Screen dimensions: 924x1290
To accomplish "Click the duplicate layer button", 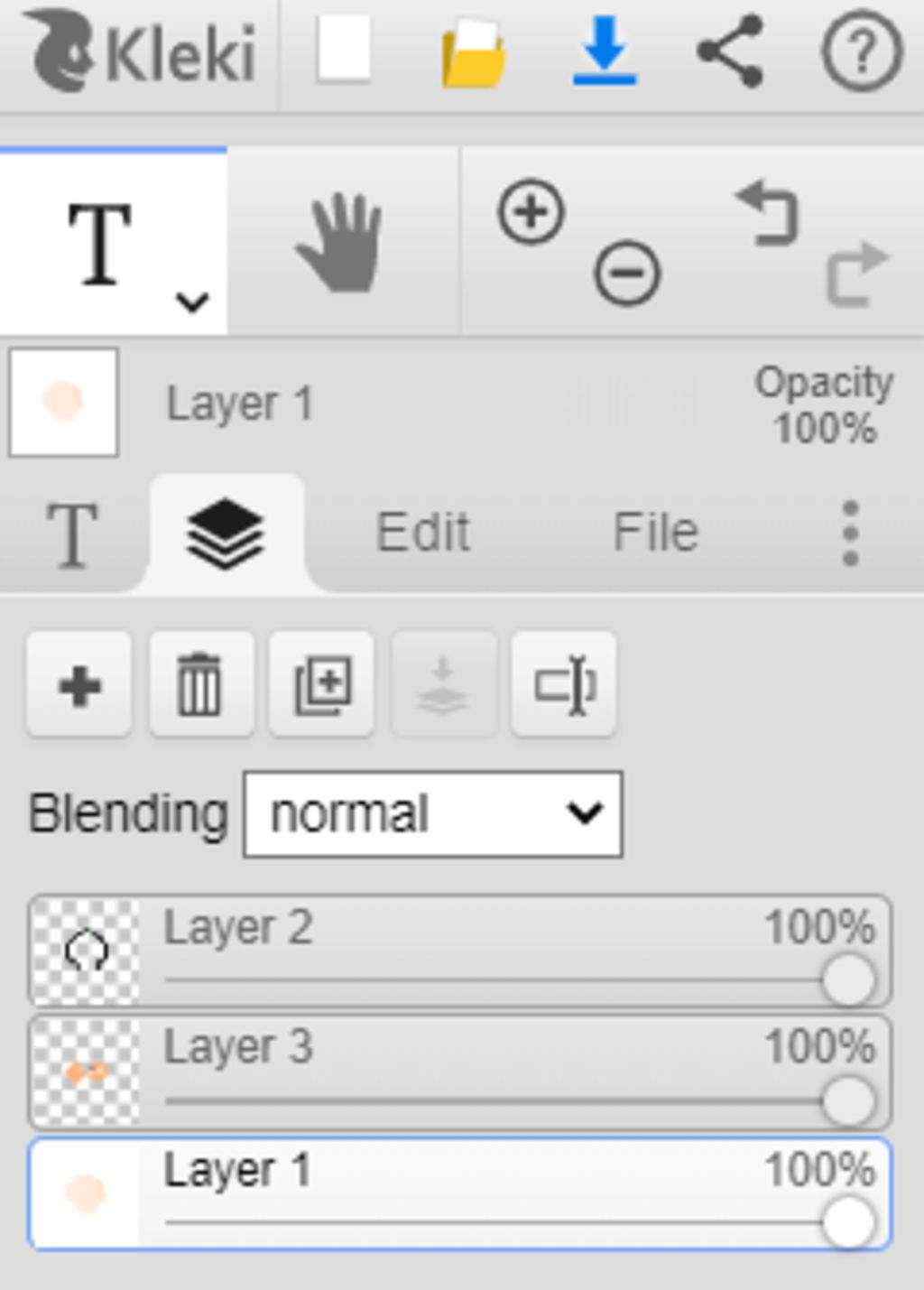I will point(322,685).
